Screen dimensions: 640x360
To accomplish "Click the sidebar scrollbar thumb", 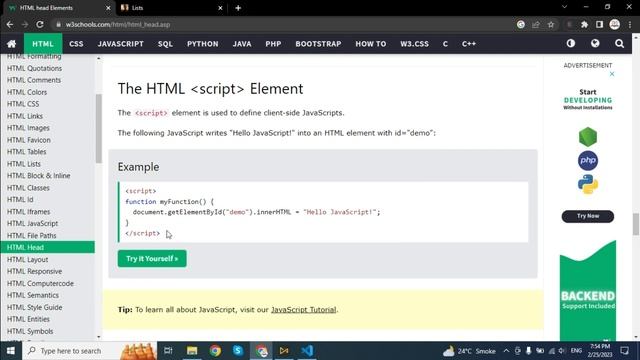I will pos(99,129).
